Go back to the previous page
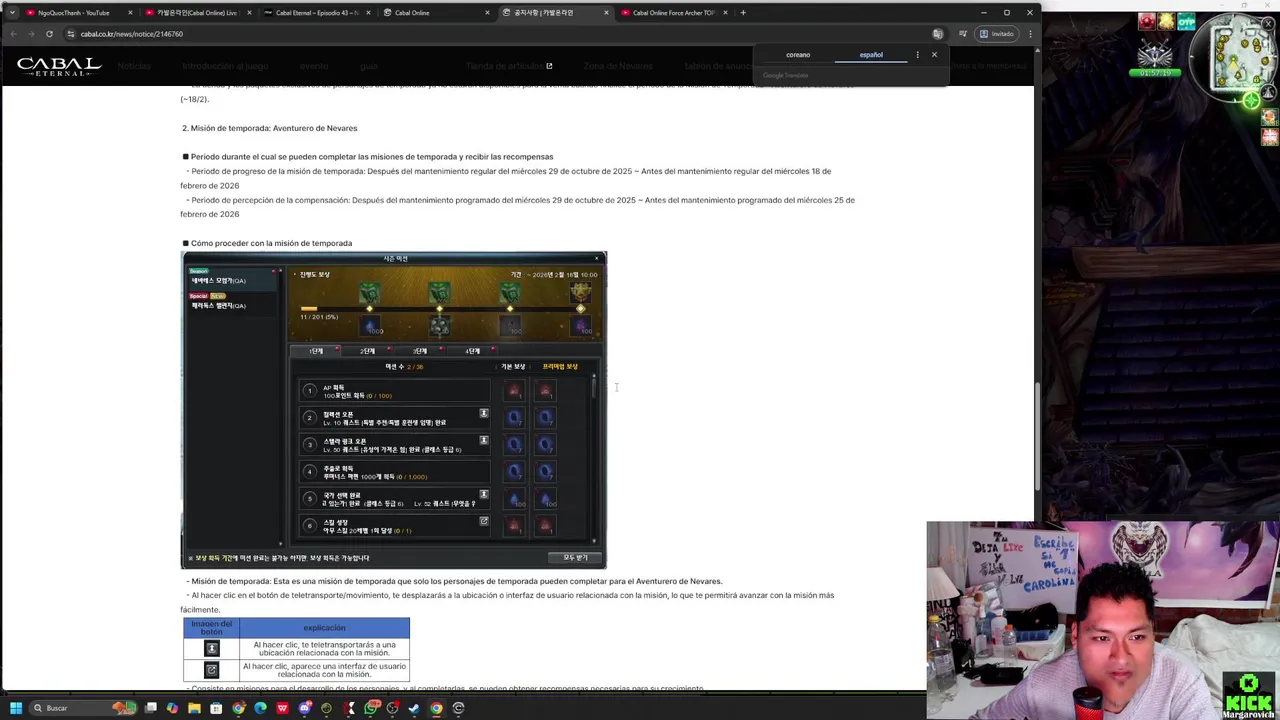 [13, 34]
